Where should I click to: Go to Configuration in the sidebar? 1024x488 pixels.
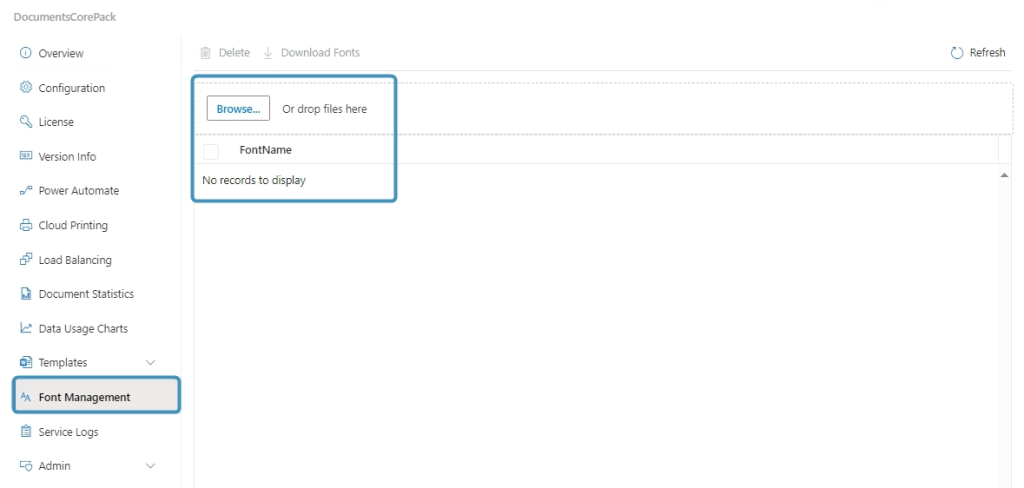pos(71,88)
